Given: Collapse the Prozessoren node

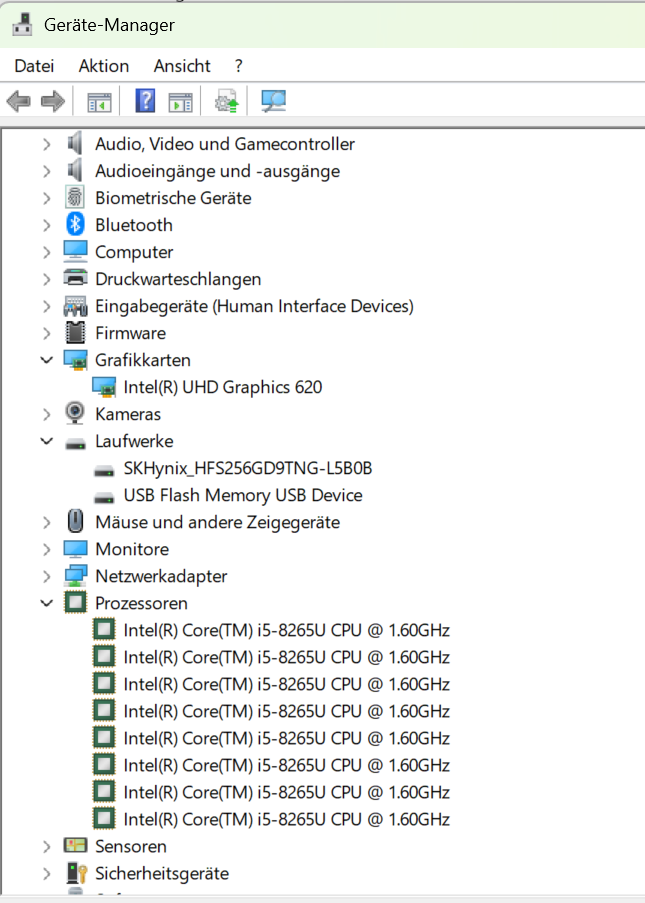Looking at the screenshot, I should [47, 603].
